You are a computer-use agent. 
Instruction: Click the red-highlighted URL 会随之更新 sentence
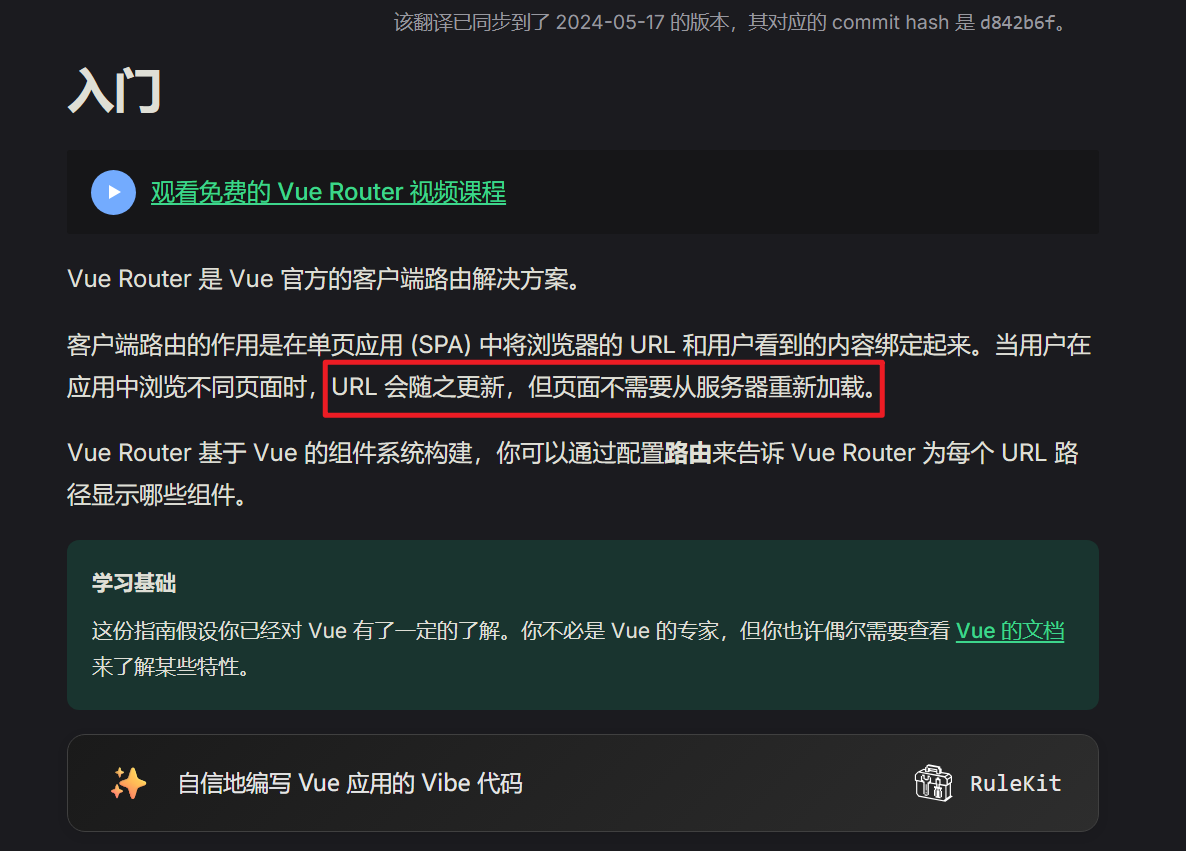click(604, 387)
